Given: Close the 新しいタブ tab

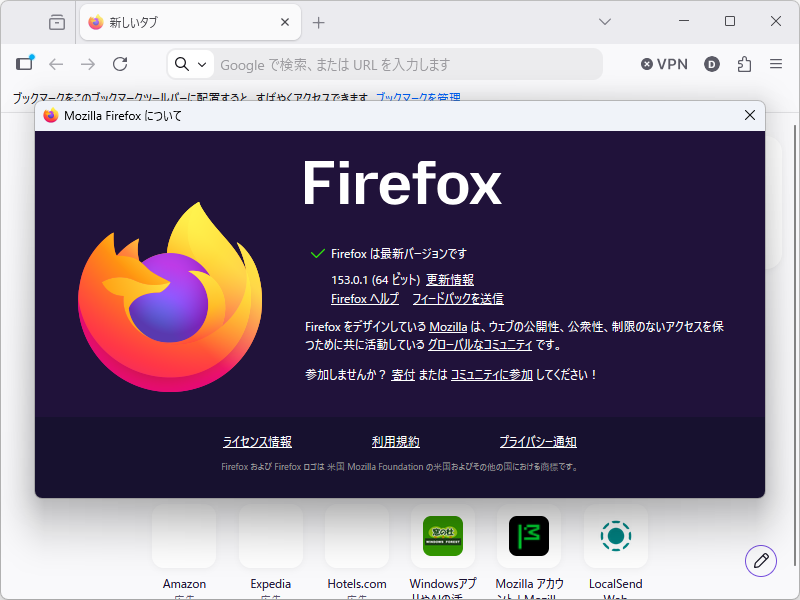Looking at the screenshot, I should coord(285,22).
